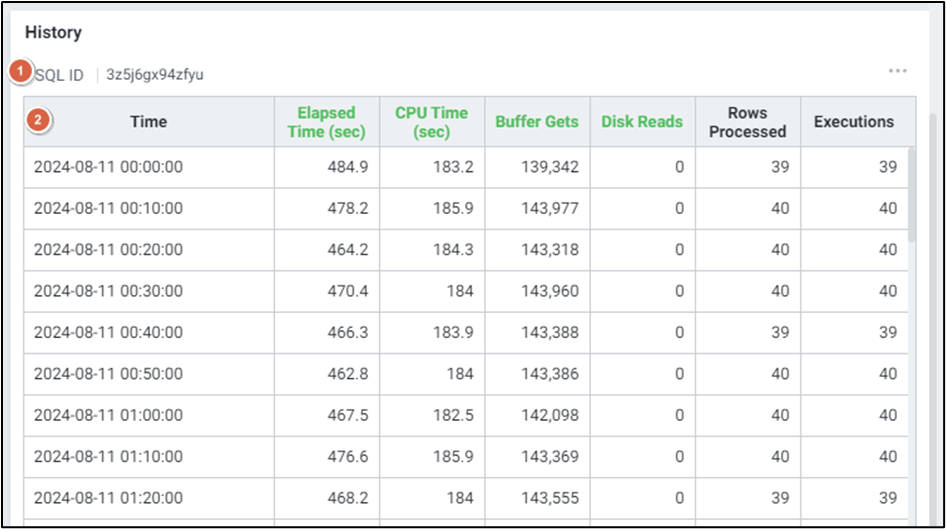
Task: Click the Executions column header
Action: coord(853,122)
